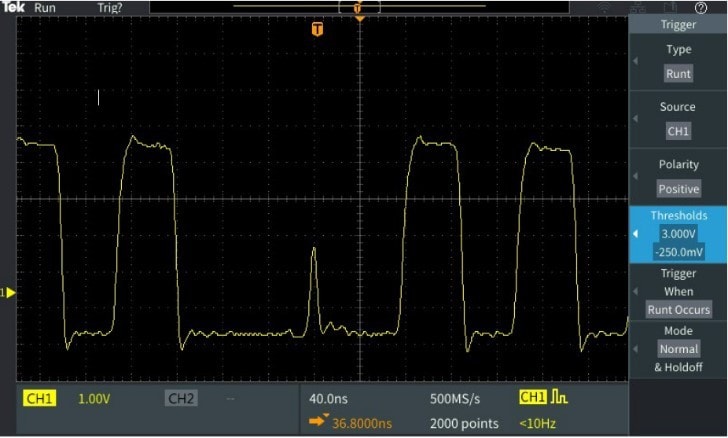Click the Trig? status indicator
The width and height of the screenshot is (728, 438).
tap(110, 8)
